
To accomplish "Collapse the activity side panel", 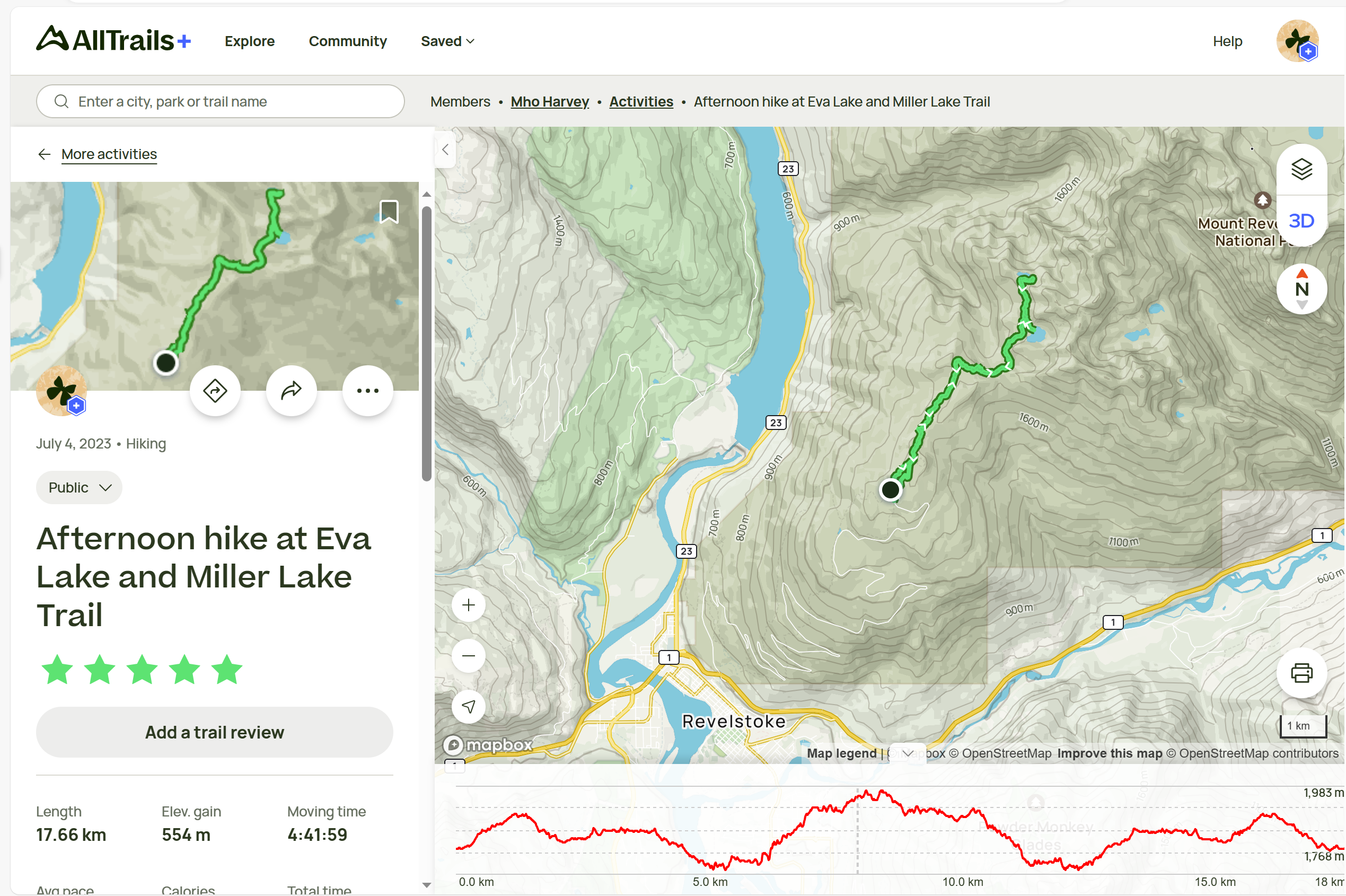I will click(x=445, y=150).
